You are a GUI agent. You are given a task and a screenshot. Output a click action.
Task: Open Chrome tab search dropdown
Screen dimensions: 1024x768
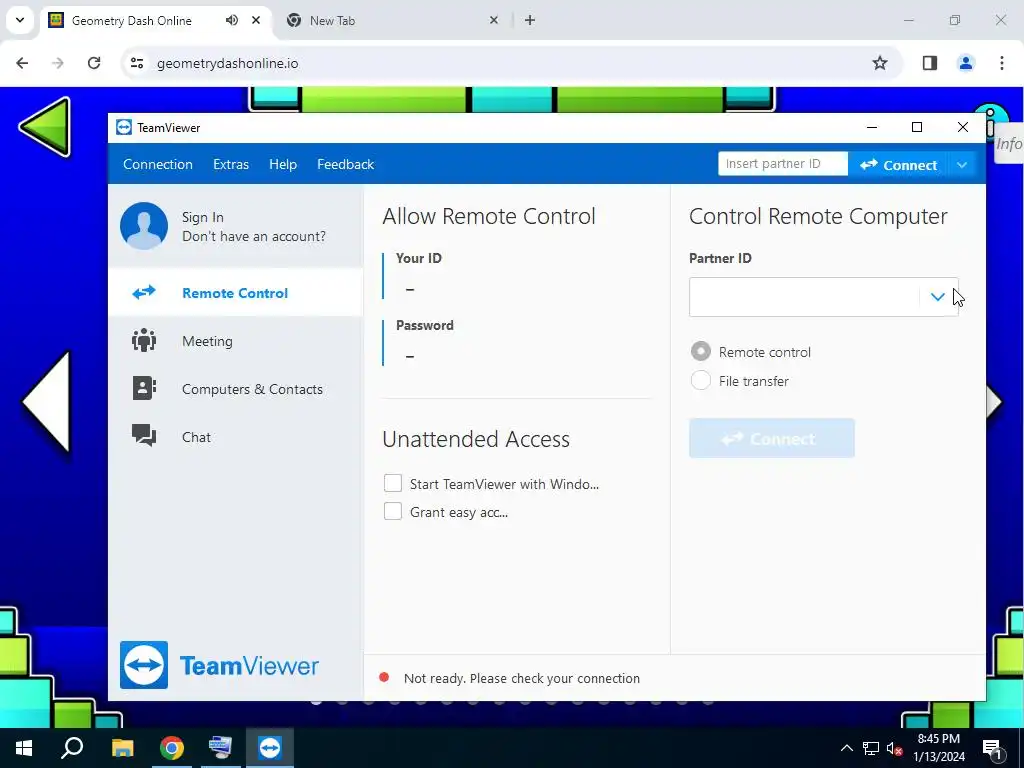pyautogui.click(x=20, y=20)
